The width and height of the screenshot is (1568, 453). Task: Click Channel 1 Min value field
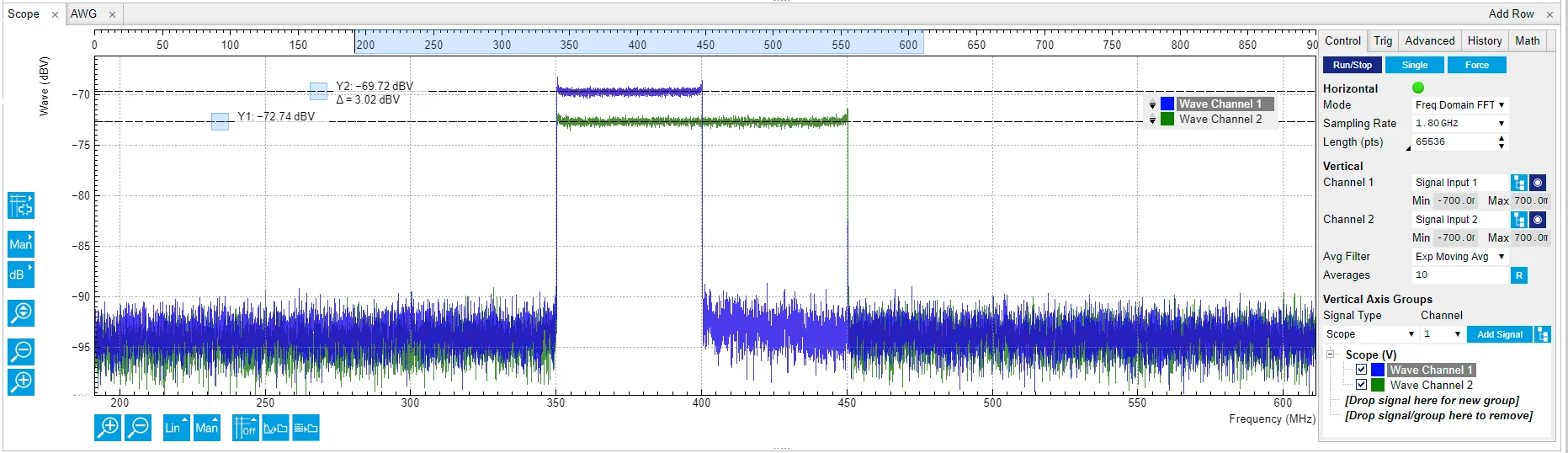click(1455, 201)
